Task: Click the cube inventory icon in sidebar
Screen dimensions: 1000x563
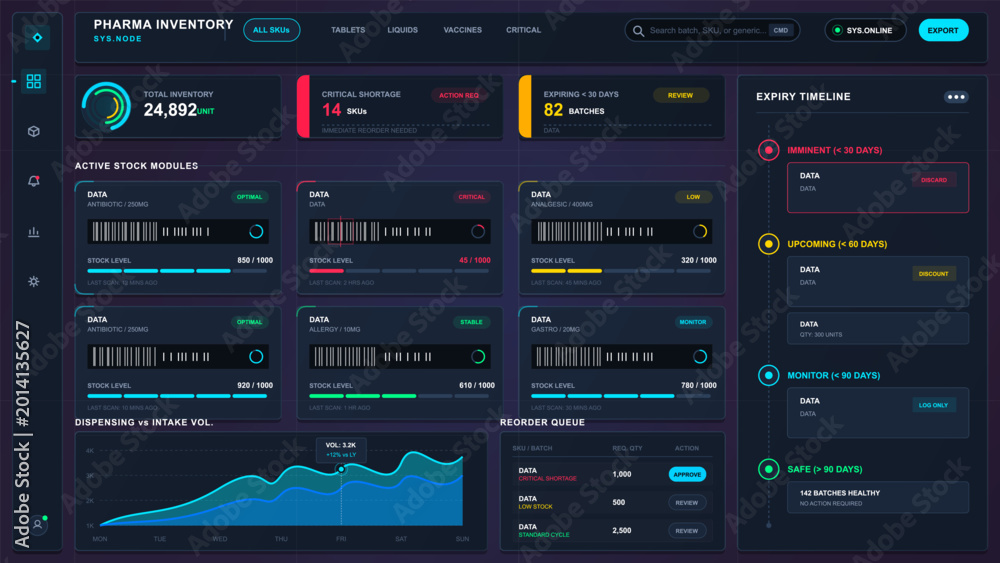Action: click(34, 131)
